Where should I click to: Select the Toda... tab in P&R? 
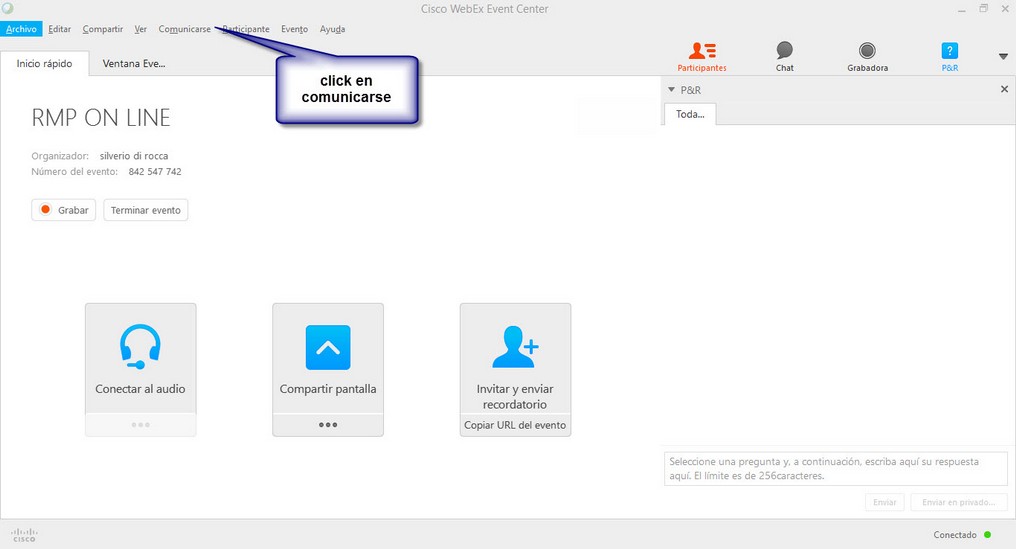[x=690, y=114]
